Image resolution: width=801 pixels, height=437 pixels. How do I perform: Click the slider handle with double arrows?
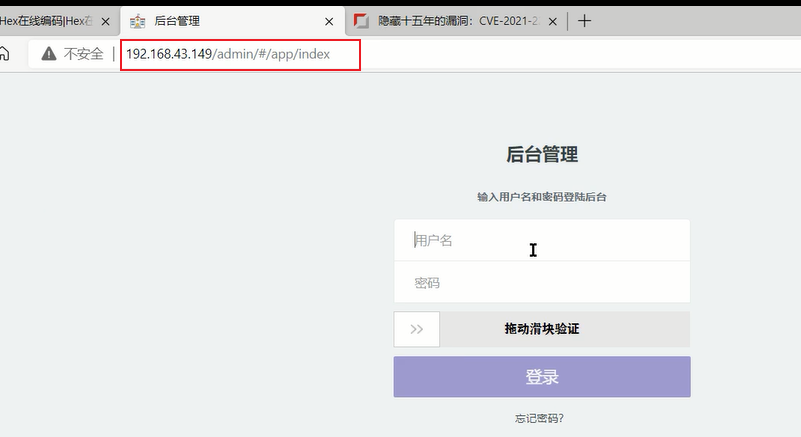(x=417, y=329)
